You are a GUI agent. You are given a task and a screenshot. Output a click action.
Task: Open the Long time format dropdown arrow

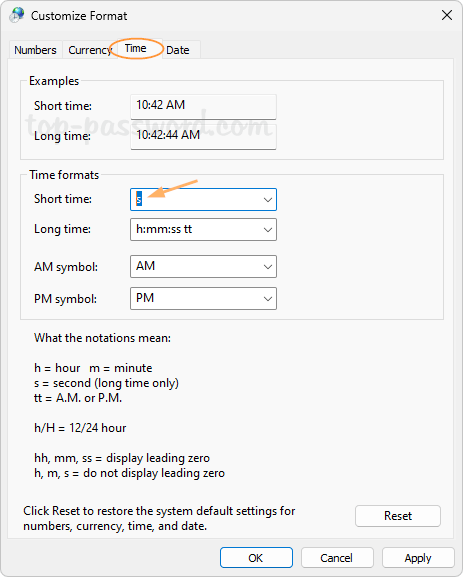click(268, 230)
